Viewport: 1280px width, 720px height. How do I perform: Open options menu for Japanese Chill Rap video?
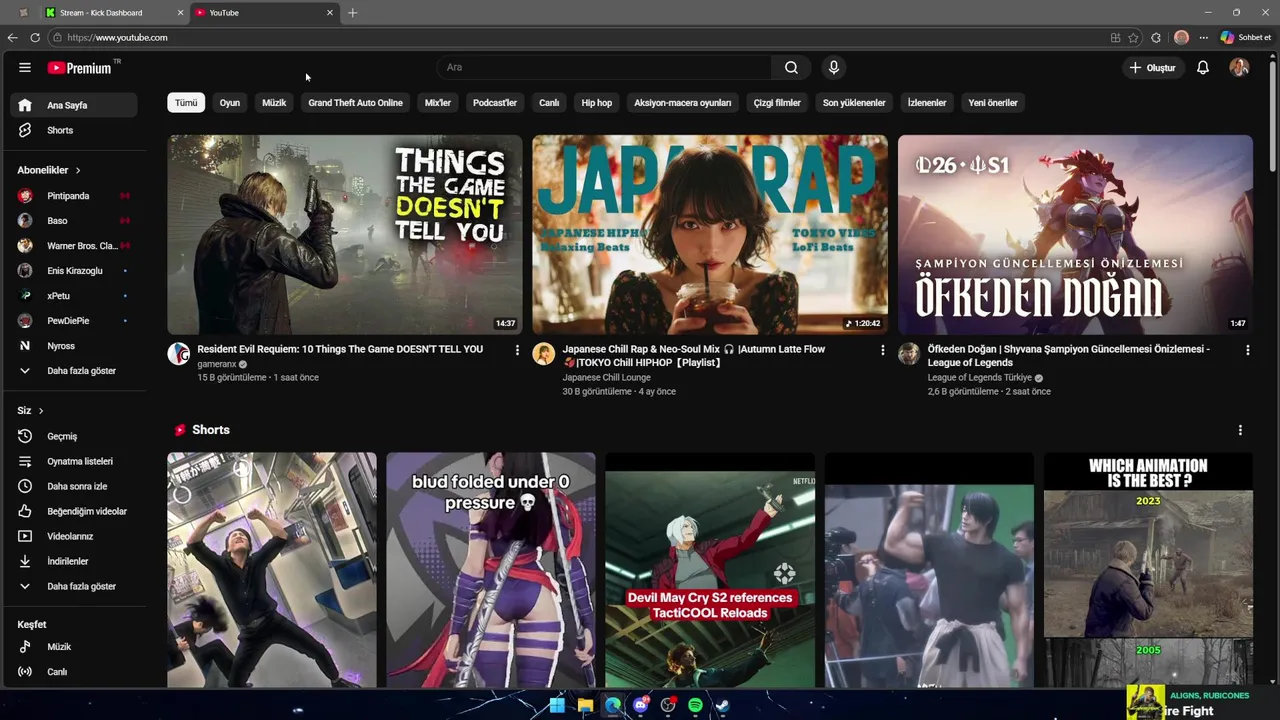point(882,350)
